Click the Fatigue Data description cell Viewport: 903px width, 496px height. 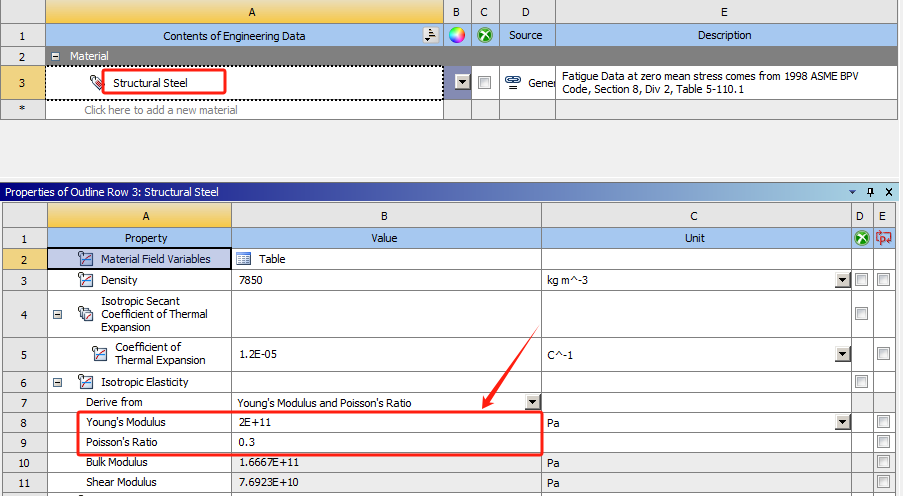(x=726, y=83)
